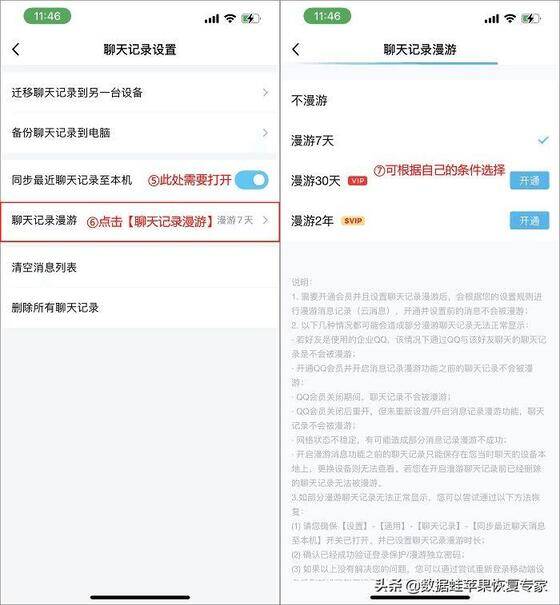Viewport: 560px width, 605px height.
Task: Tap the SVIP badge beside 漫游2年
Action: click(353, 221)
